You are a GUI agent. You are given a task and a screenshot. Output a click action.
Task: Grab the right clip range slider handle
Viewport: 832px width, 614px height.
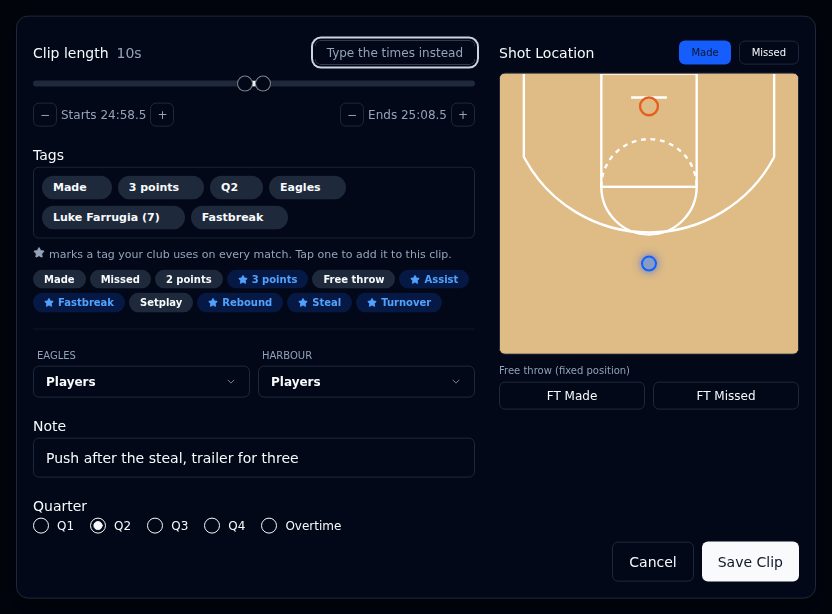pos(263,83)
